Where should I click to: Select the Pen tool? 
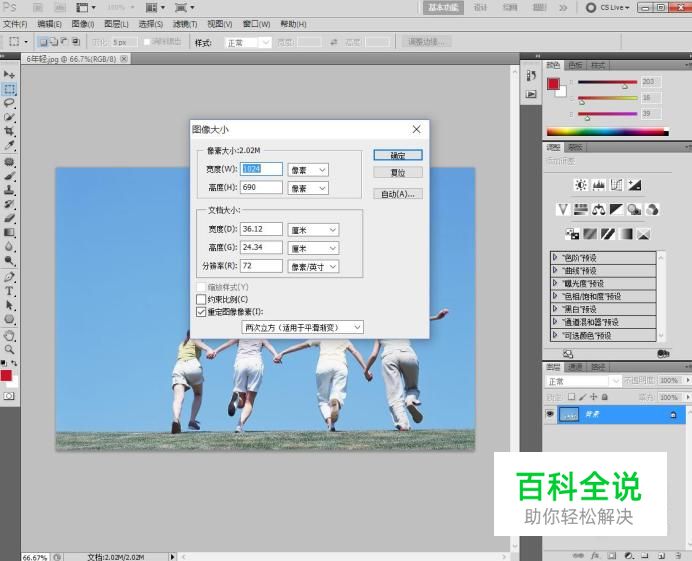click(x=9, y=277)
